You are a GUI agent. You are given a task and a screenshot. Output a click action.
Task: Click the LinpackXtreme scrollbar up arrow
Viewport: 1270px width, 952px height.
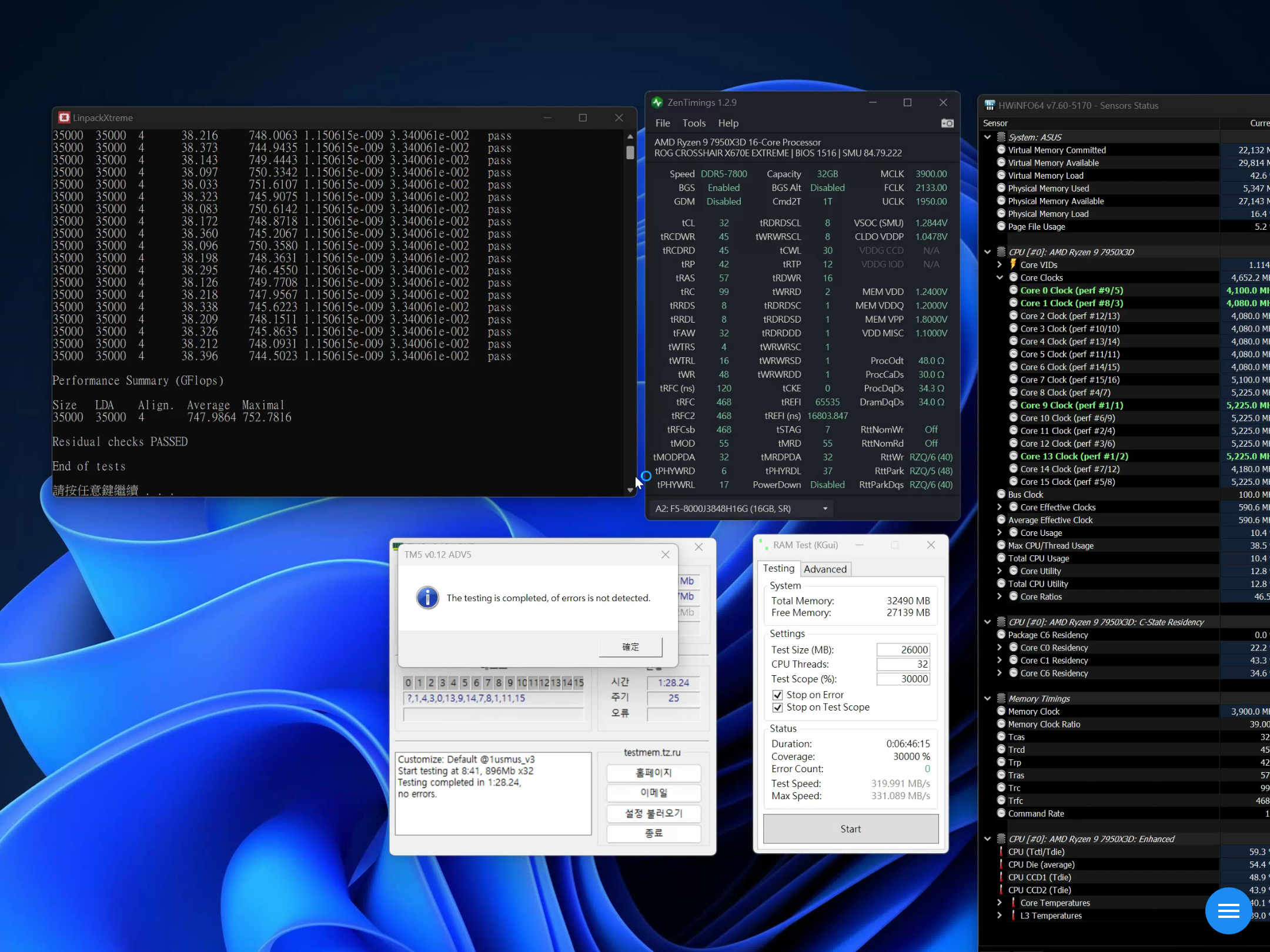pyautogui.click(x=630, y=136)
